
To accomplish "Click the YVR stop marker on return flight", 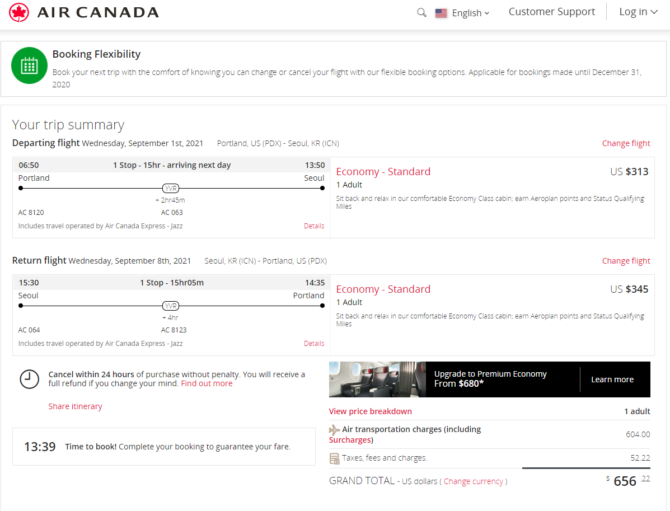I will [x=170, y=306].
